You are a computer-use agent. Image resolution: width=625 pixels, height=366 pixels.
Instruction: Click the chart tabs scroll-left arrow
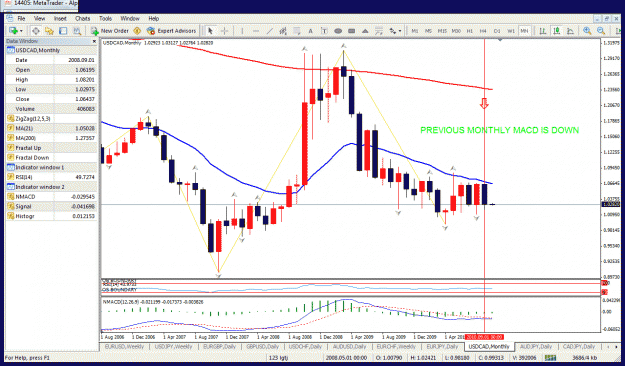pos(607,347)
